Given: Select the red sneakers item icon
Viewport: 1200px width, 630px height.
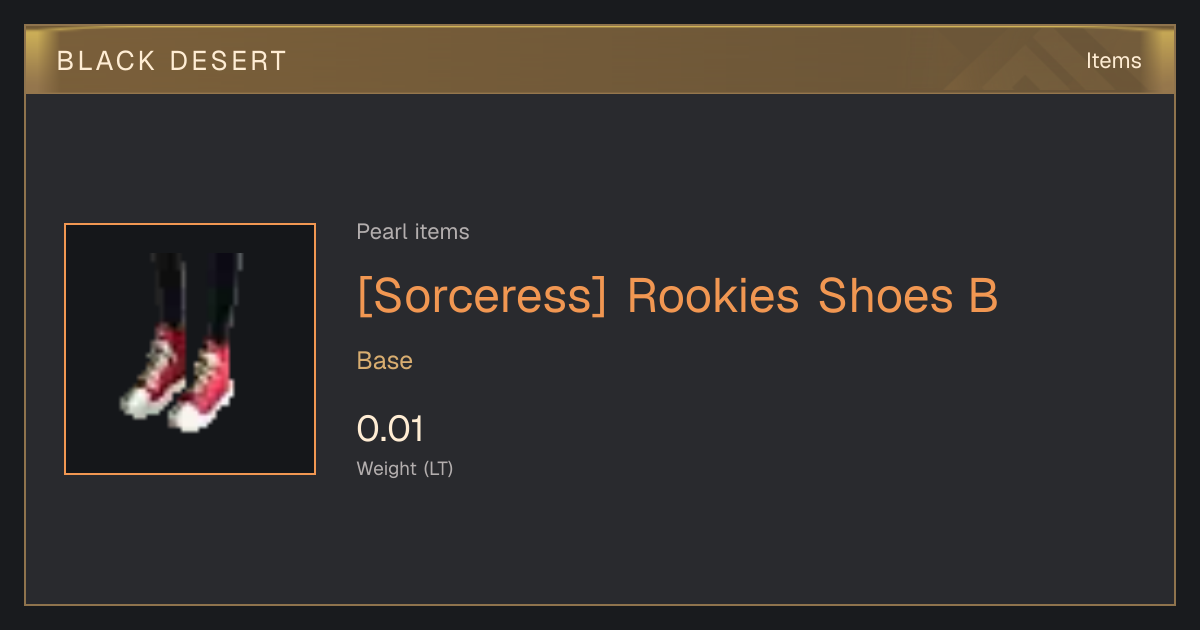Looking at the screenshot, I should tap(190, 349).
